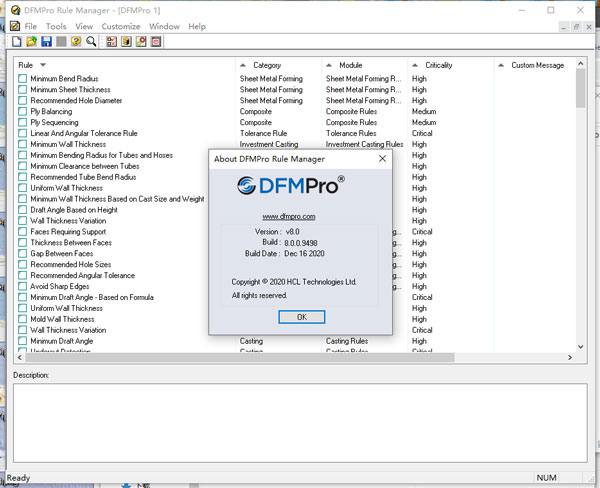This screenshot has height=488, width=600.
Task: Open the www.dfmpro.com link
Action: click(x=289, y=216)
